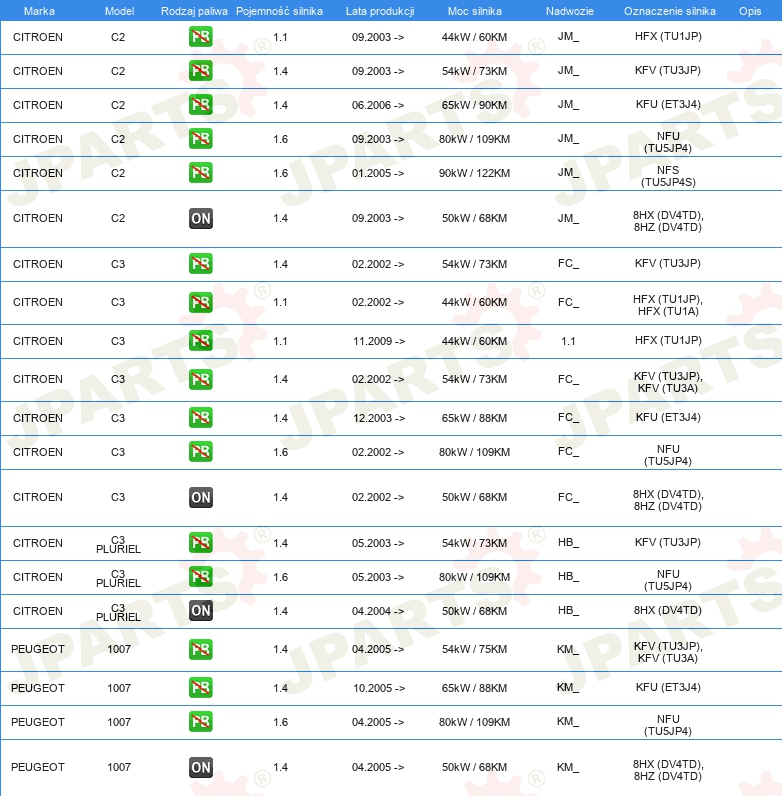The width and height of the screenshot is (782, 796).
Task: Select capacity 1.1 in the C2 HFX row
Action: (x=280, y=37)
